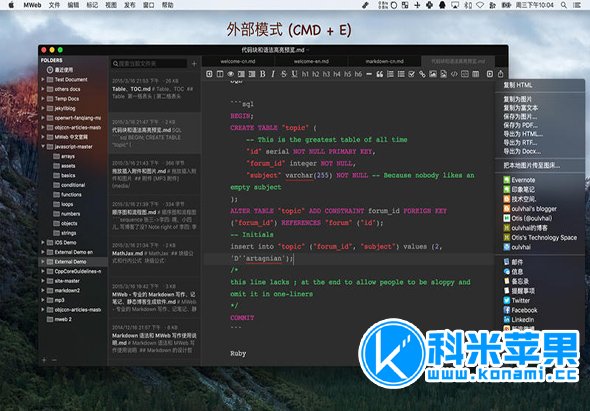590x411 pixels.
Task: Insert hyperlink with chain link icon
Action: [422, 74]
